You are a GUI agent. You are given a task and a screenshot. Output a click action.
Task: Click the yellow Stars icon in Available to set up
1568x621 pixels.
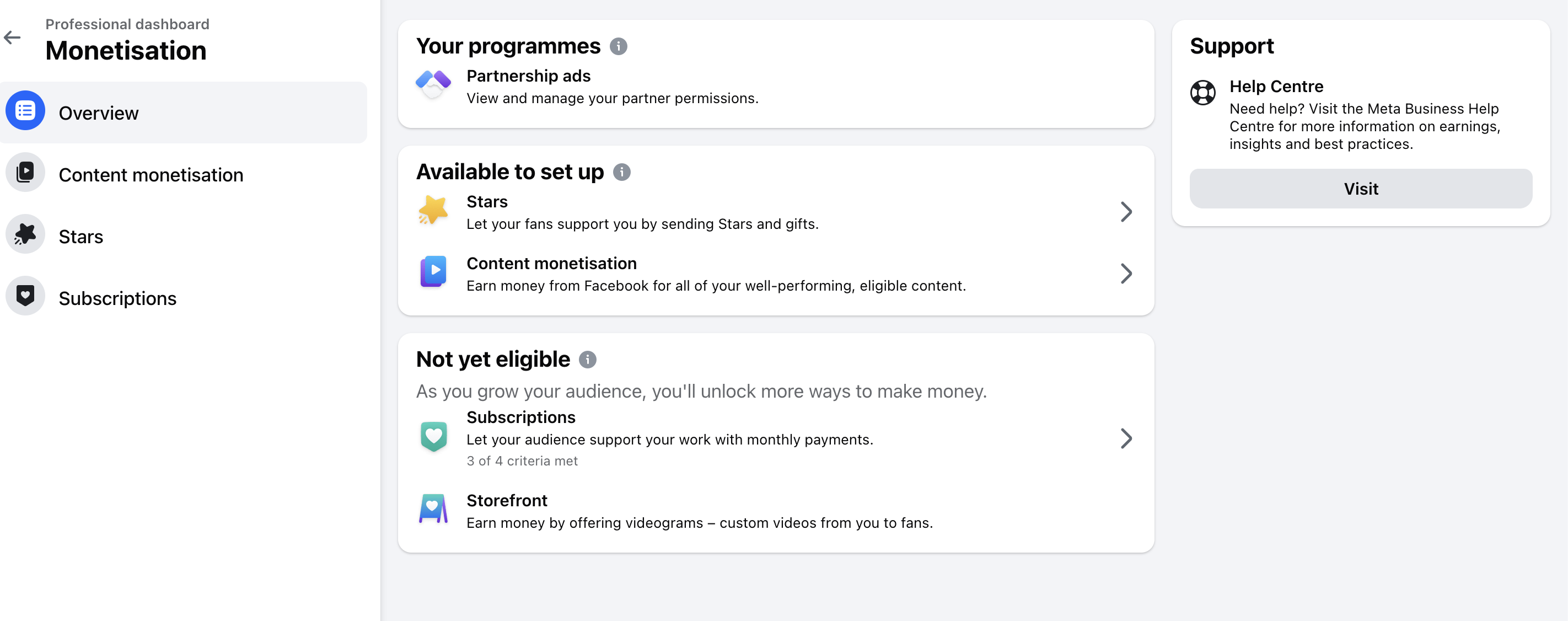point(433,211)
